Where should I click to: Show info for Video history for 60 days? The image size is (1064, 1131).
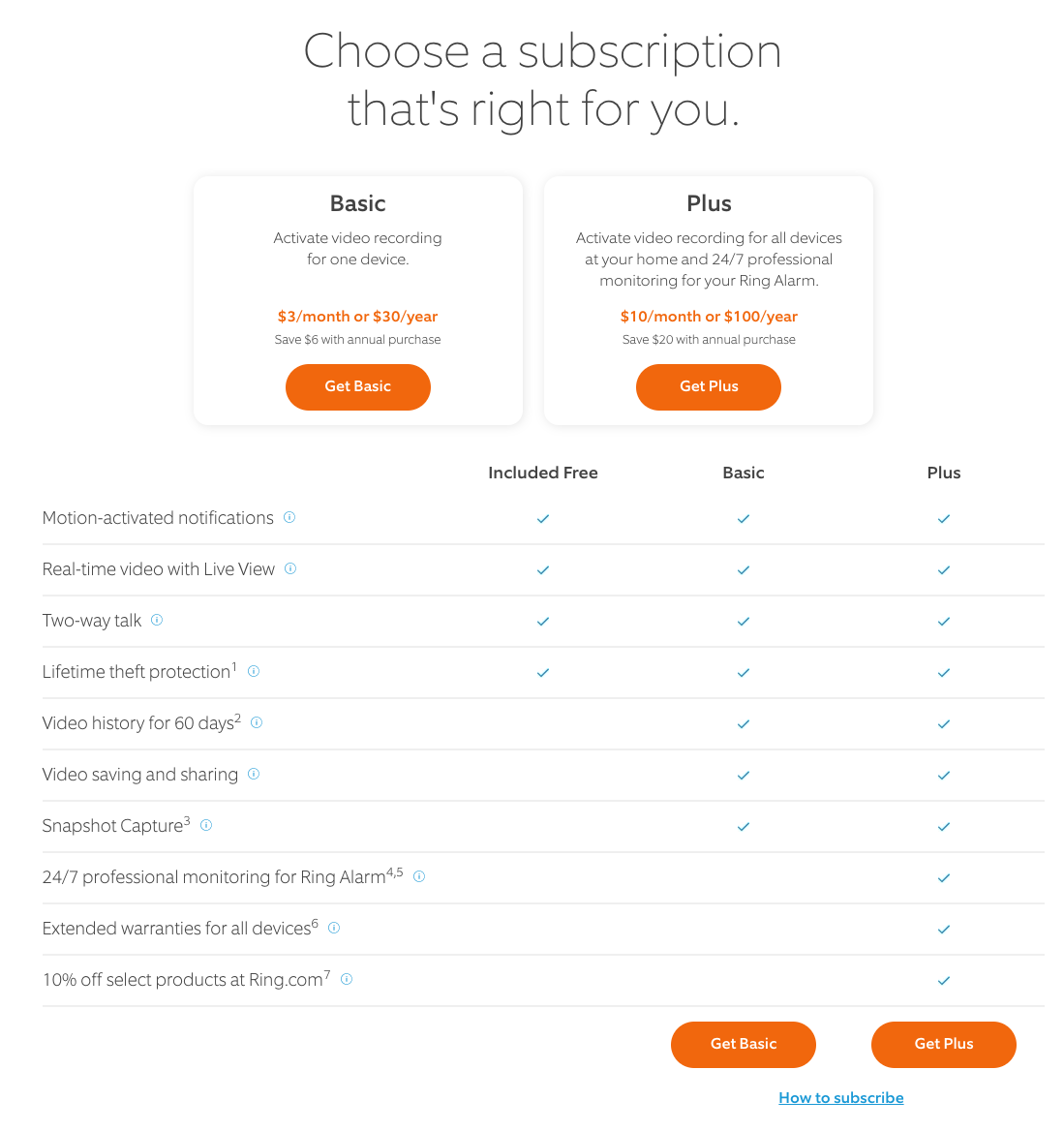coord(257,722)
